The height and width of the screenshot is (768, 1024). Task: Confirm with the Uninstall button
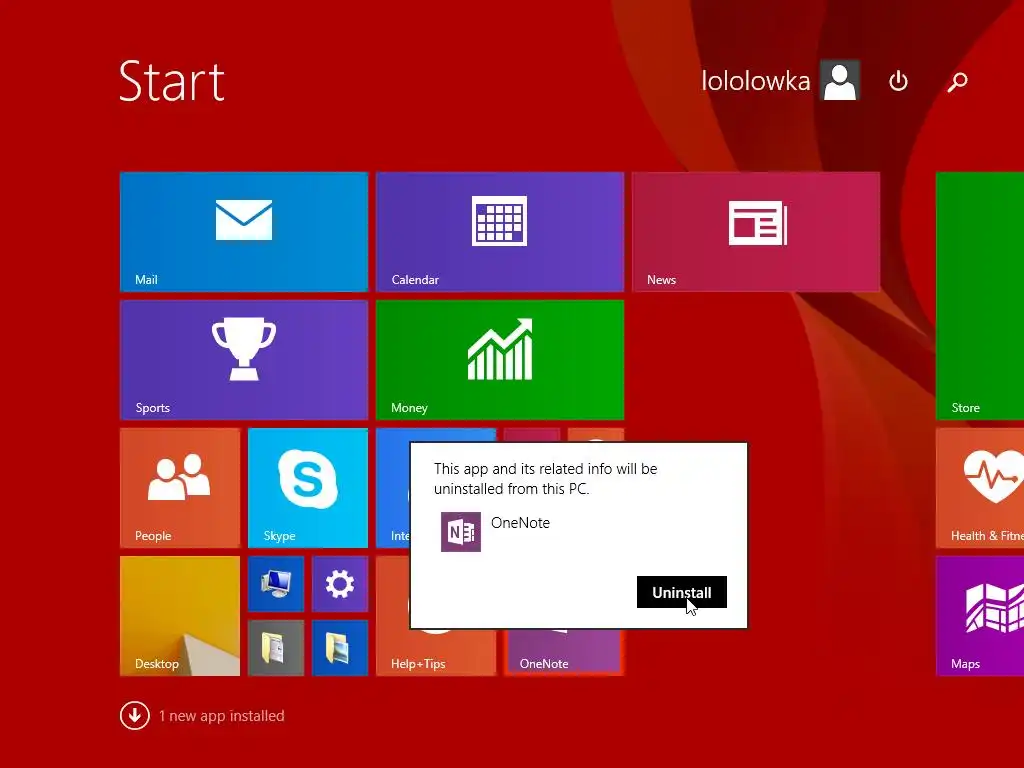pos(681,592)
